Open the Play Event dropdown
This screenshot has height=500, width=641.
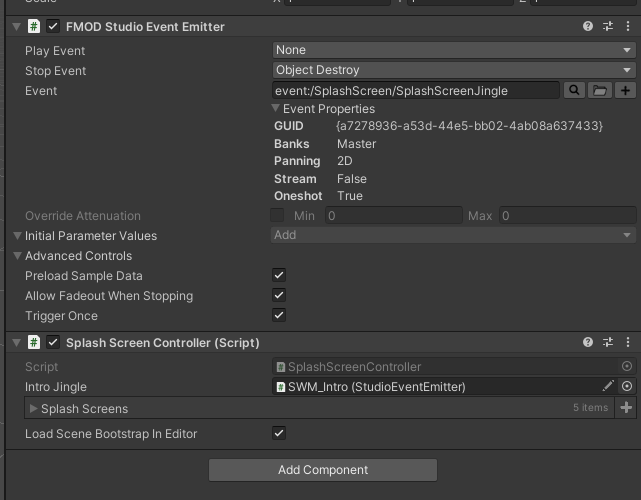pyautogui.click(x=454, y=50)
